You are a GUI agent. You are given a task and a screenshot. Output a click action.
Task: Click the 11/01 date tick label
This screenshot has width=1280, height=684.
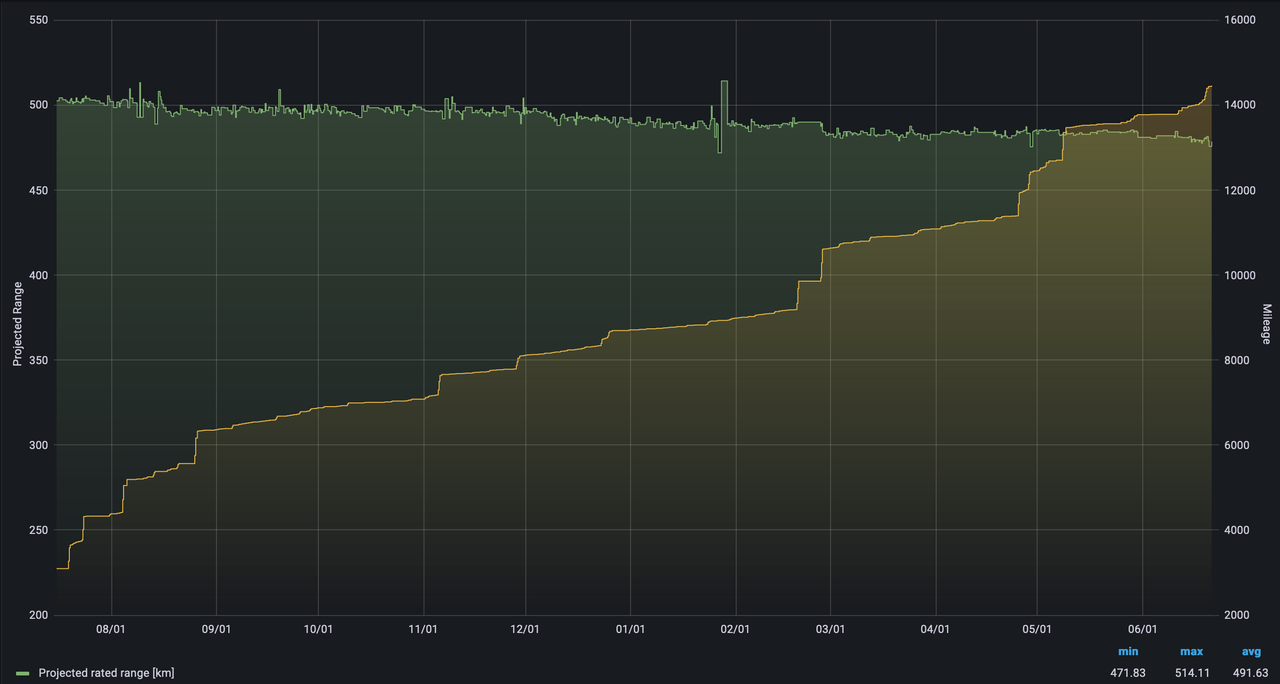coord(424,630)
